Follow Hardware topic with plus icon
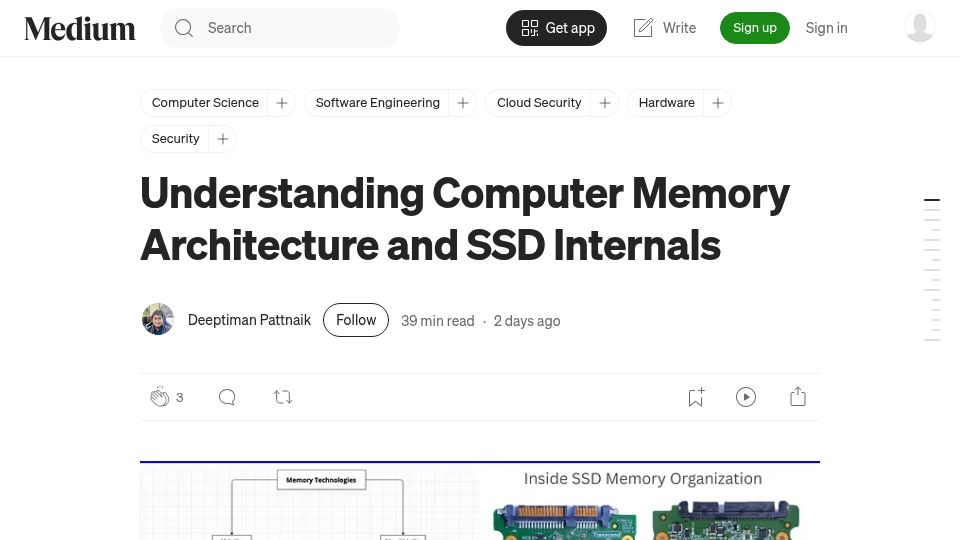Image resolution: width=960 pixels, height=540 pixels. (x=718, y=103)
